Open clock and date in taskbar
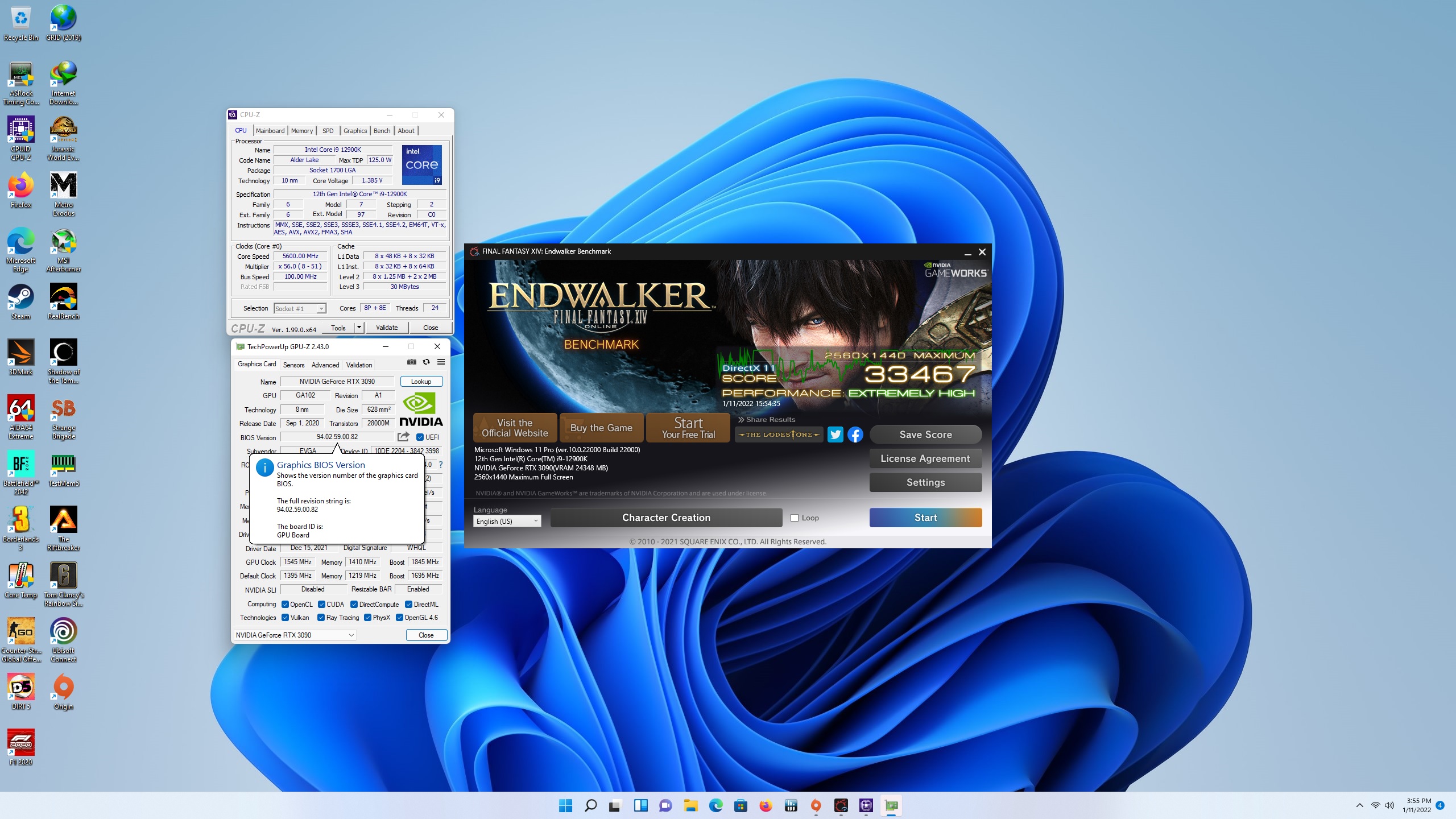 pos(1417,805)
